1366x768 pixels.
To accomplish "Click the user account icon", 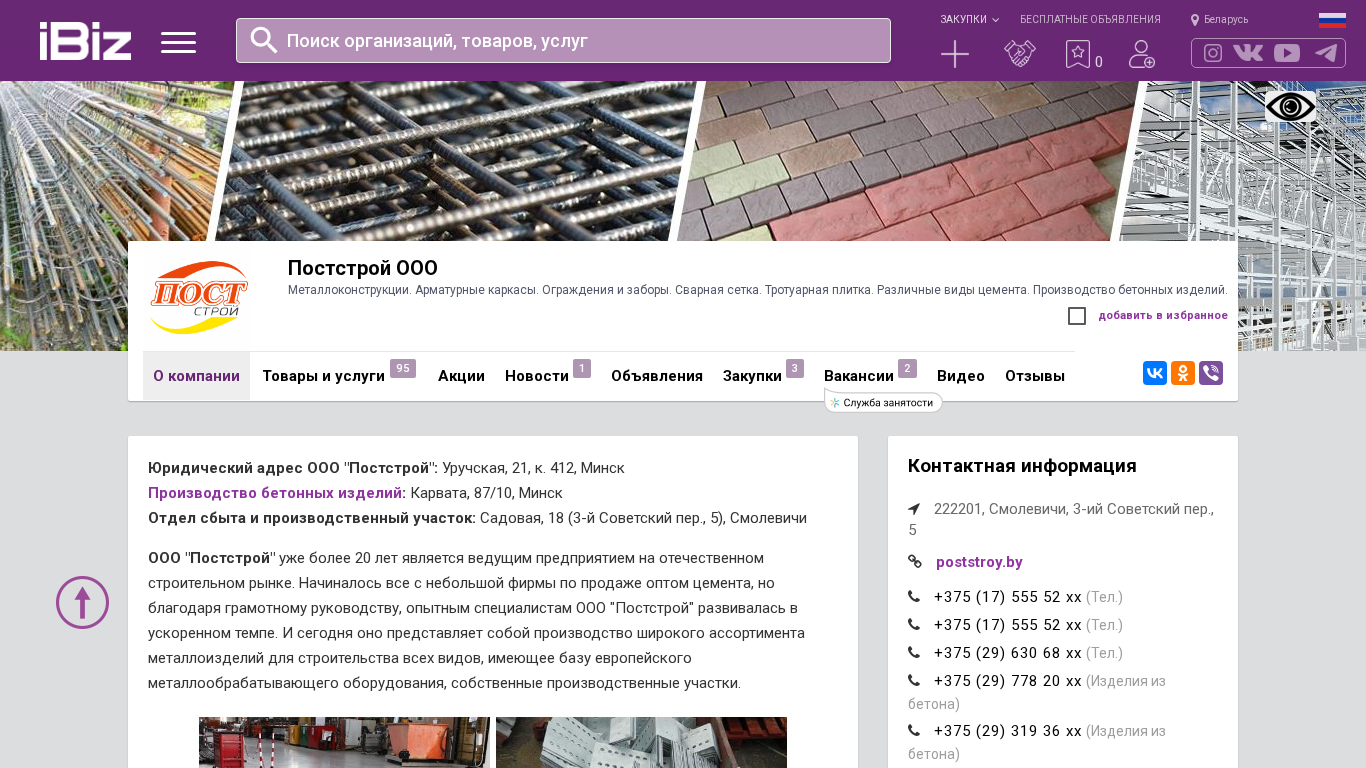I will click(1141, 54).
